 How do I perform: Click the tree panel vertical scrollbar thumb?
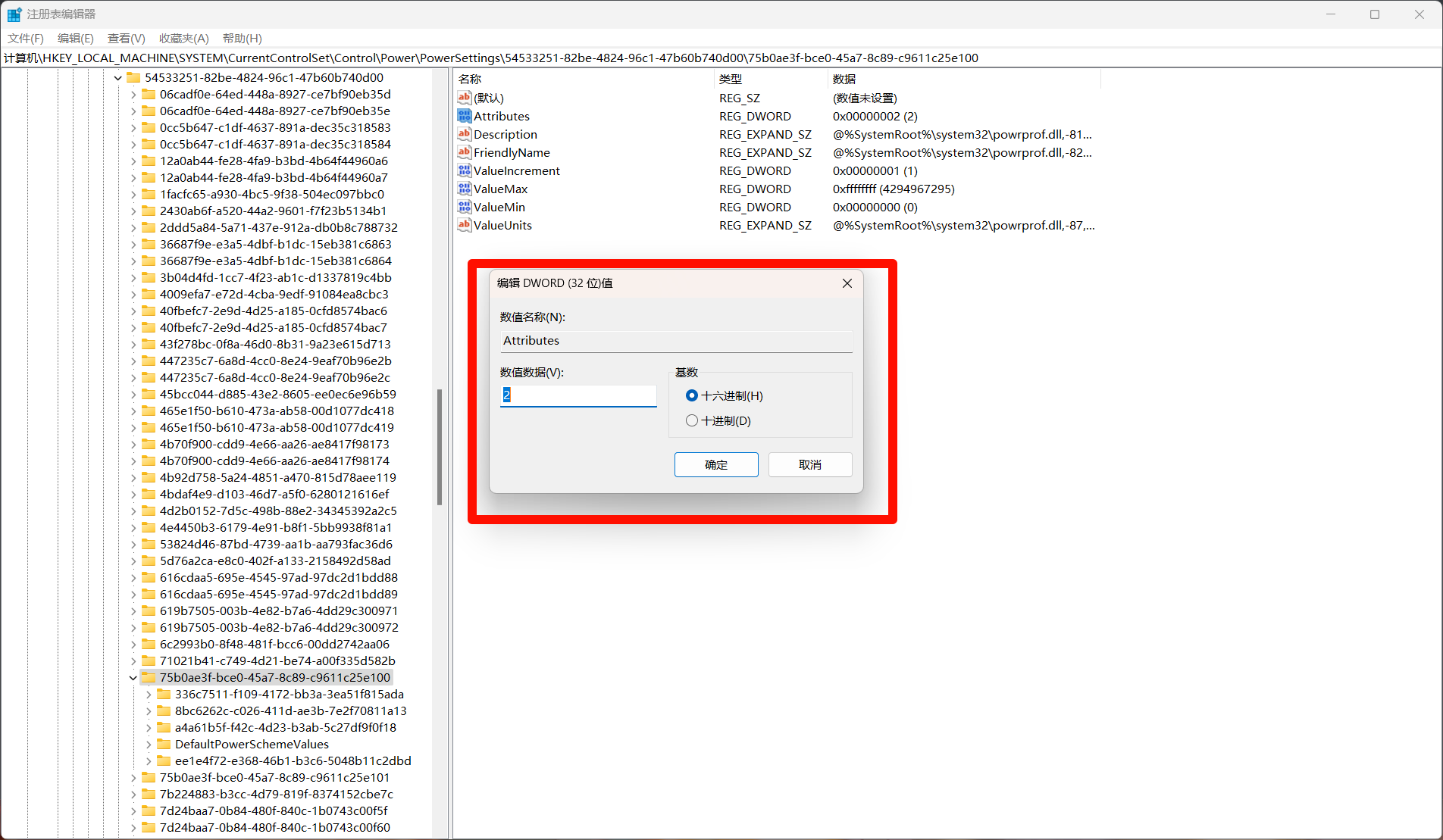pos(440,447)
